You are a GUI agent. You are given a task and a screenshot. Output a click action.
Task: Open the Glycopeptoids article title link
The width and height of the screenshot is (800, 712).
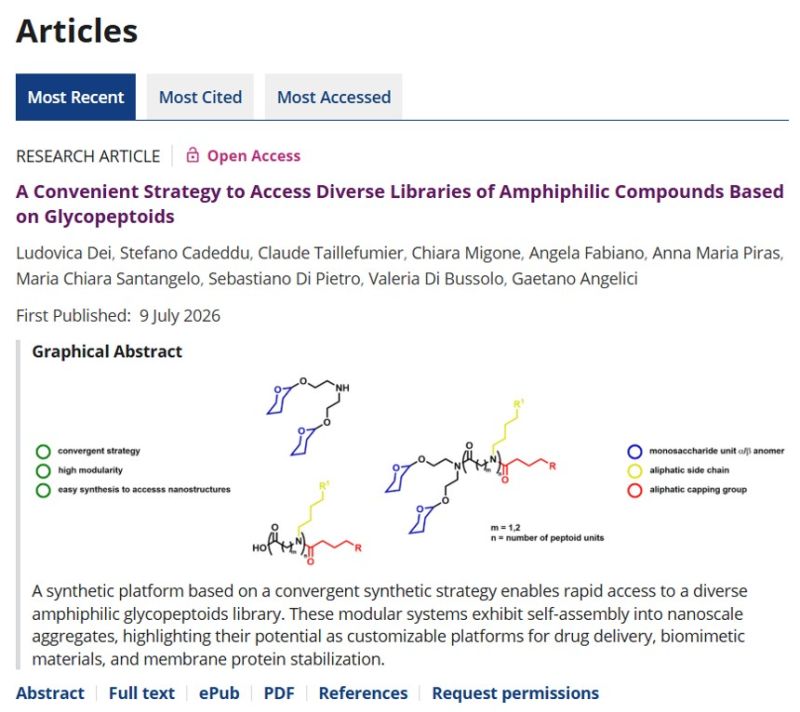point(399,204)
